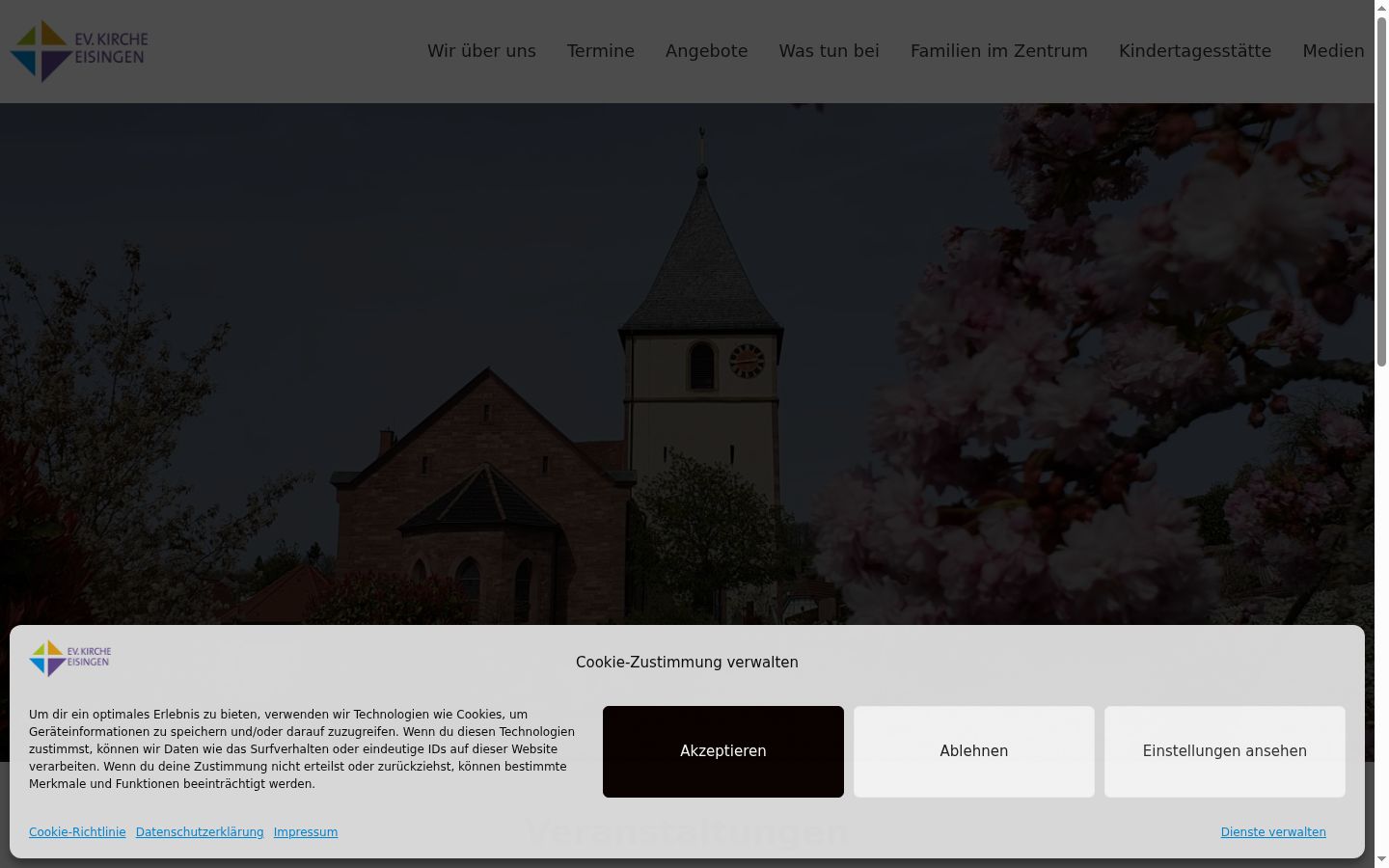Open the Impressum link
Viewport: 1389px width, 868px height.
[x=306, y=832]
